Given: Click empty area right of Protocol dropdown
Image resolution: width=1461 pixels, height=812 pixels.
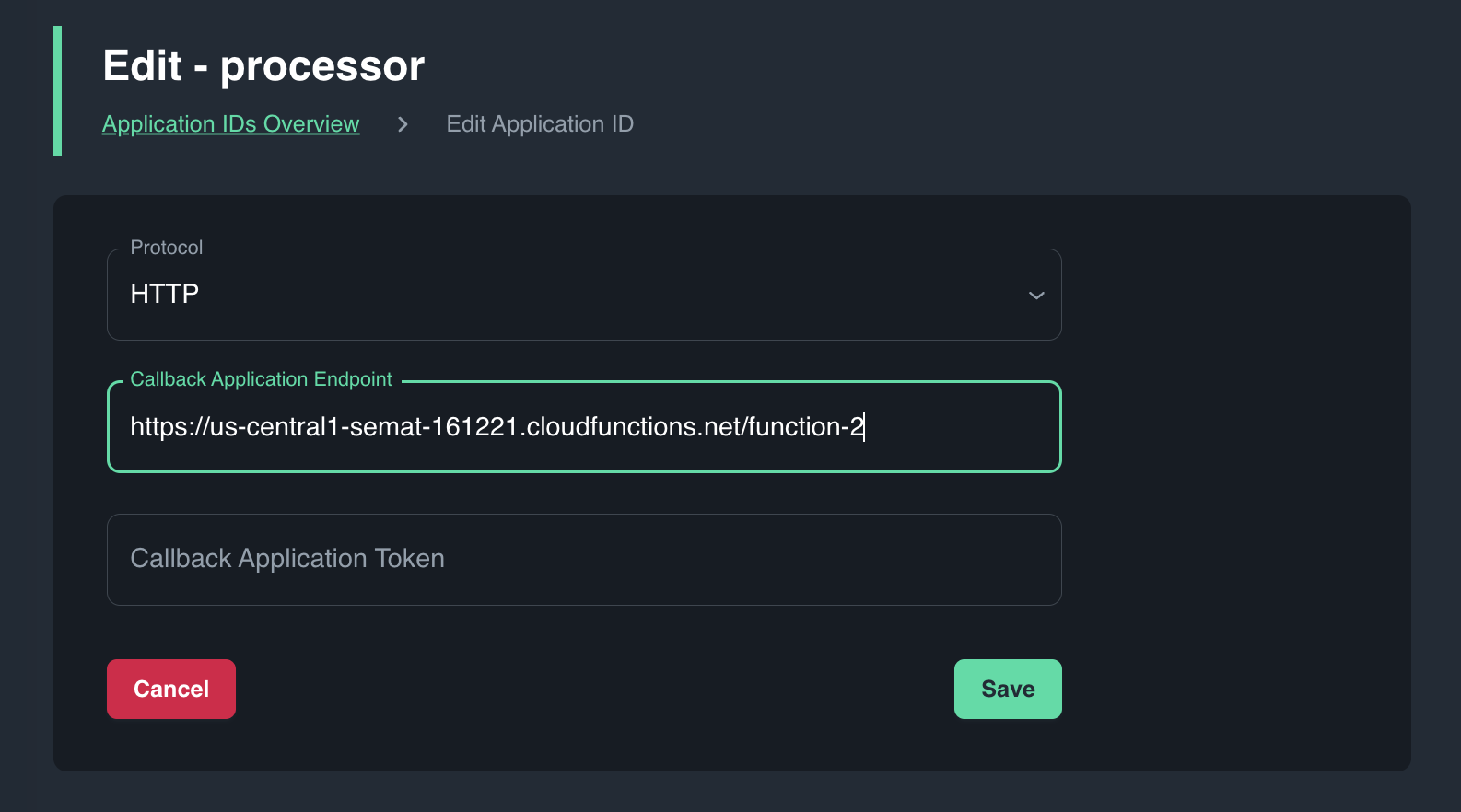Looking at the screenshot, I should pos(1234,295).
